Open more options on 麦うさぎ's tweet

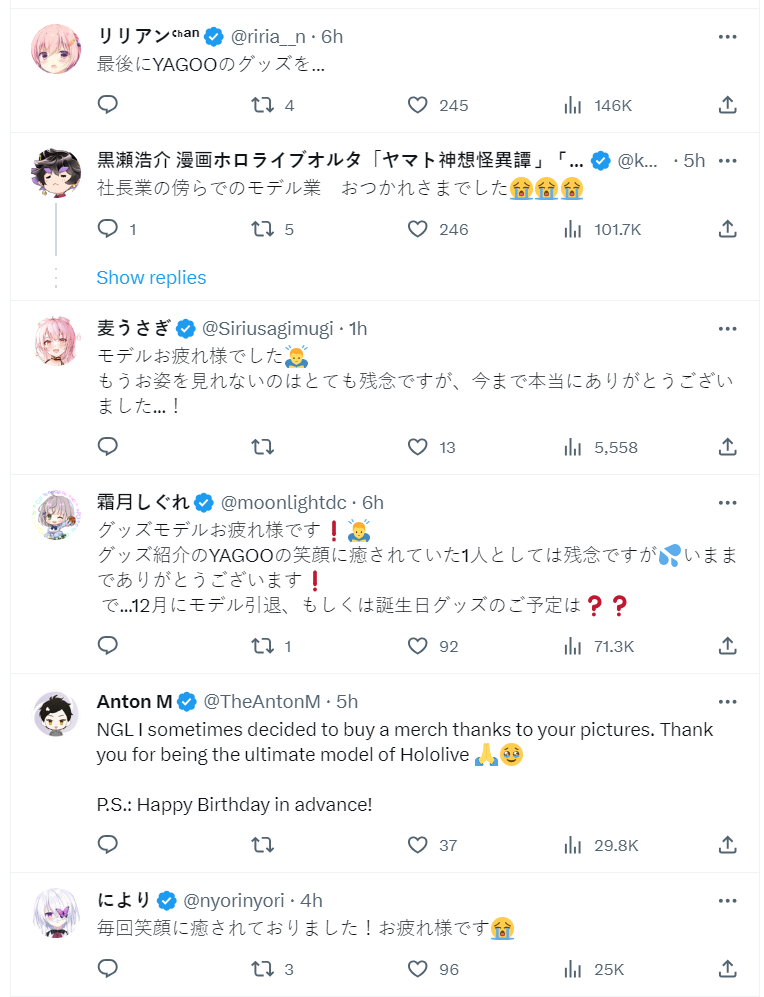728,328
